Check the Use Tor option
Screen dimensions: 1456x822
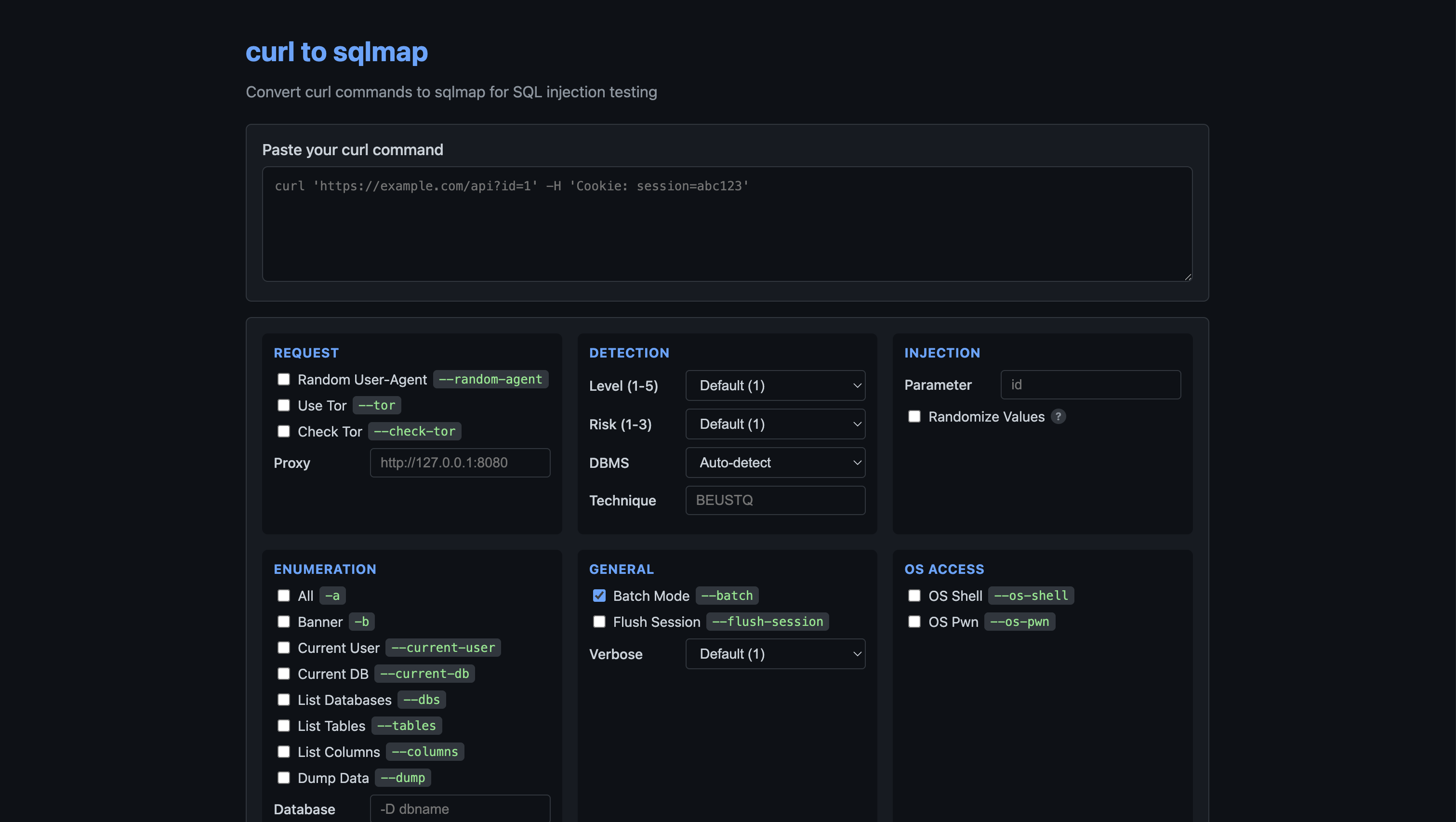click(x=284, y=405)
